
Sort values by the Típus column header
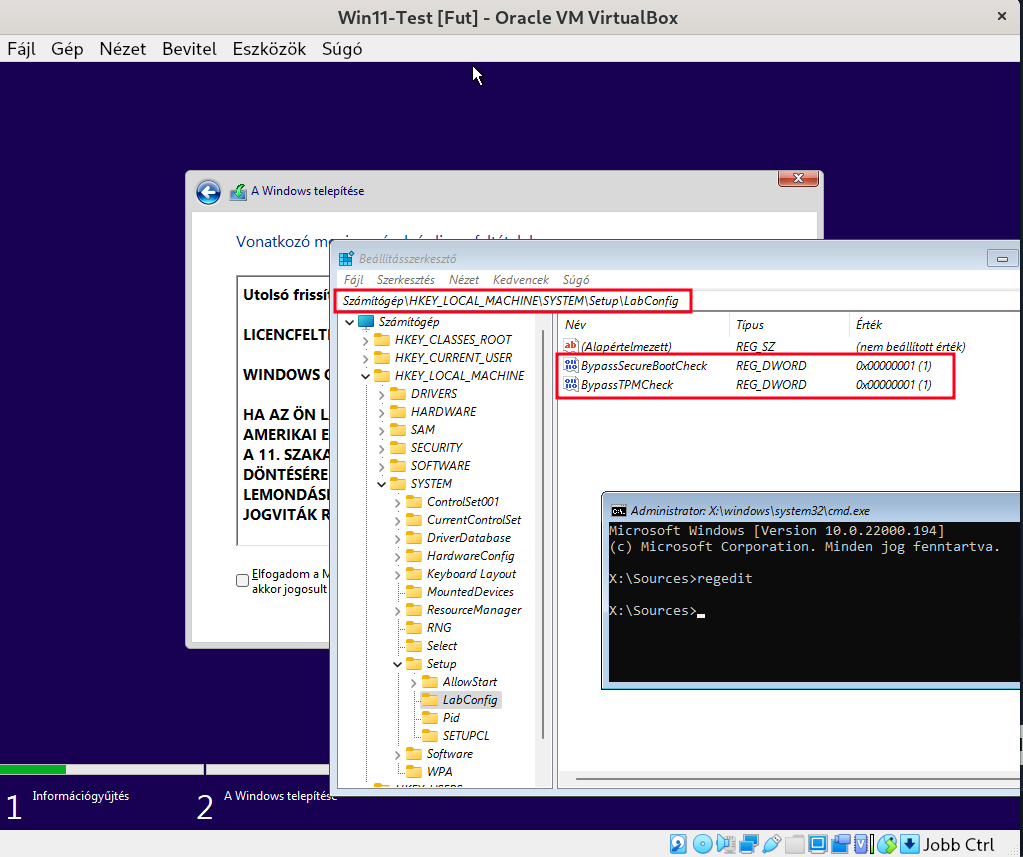click(789, 325)
